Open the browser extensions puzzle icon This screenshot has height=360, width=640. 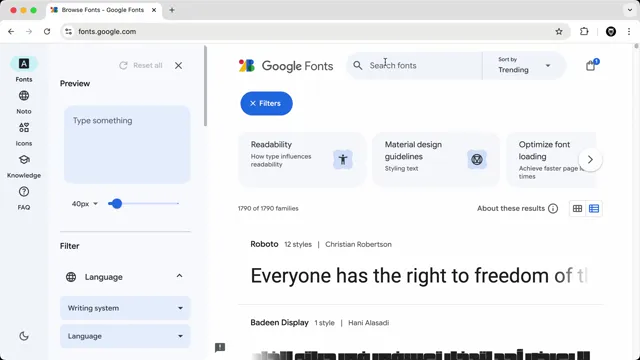point(584,31)
